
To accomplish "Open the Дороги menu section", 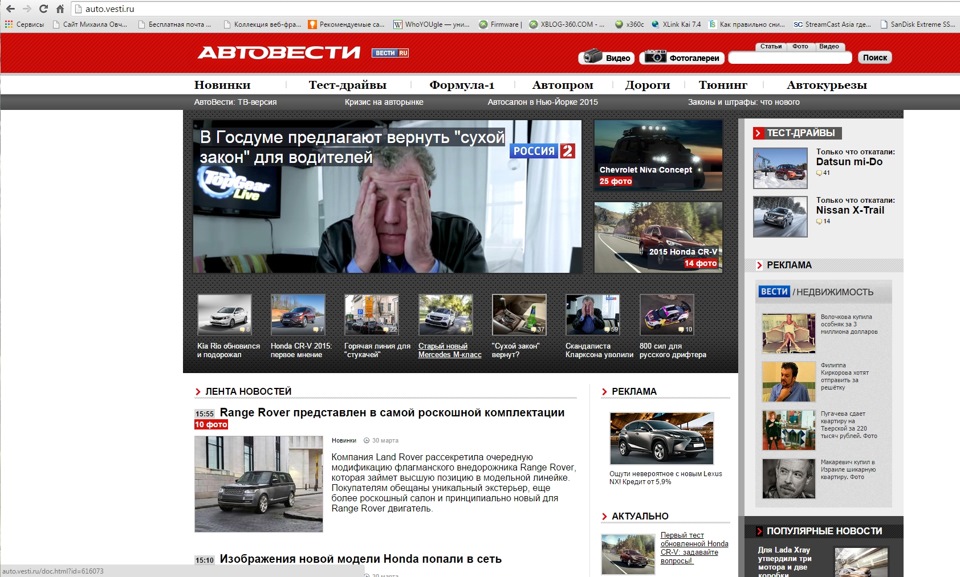I will (647, 85).
